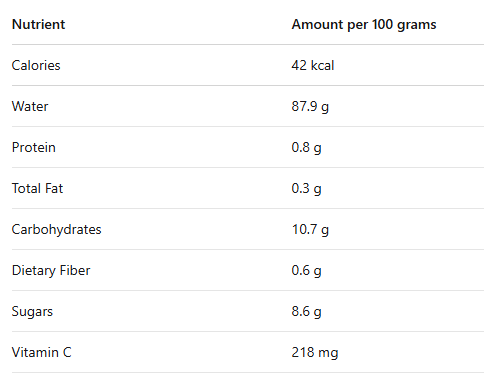Viewport: 484px width, 385px height.
Task: Select the Protein row label
Action: (34, 147)
